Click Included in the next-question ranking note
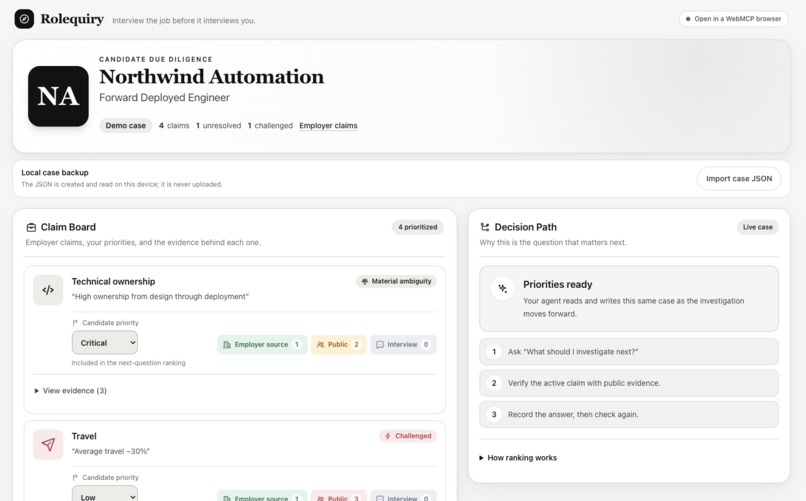This screenshot has width=806, height=501. [129, 363]
